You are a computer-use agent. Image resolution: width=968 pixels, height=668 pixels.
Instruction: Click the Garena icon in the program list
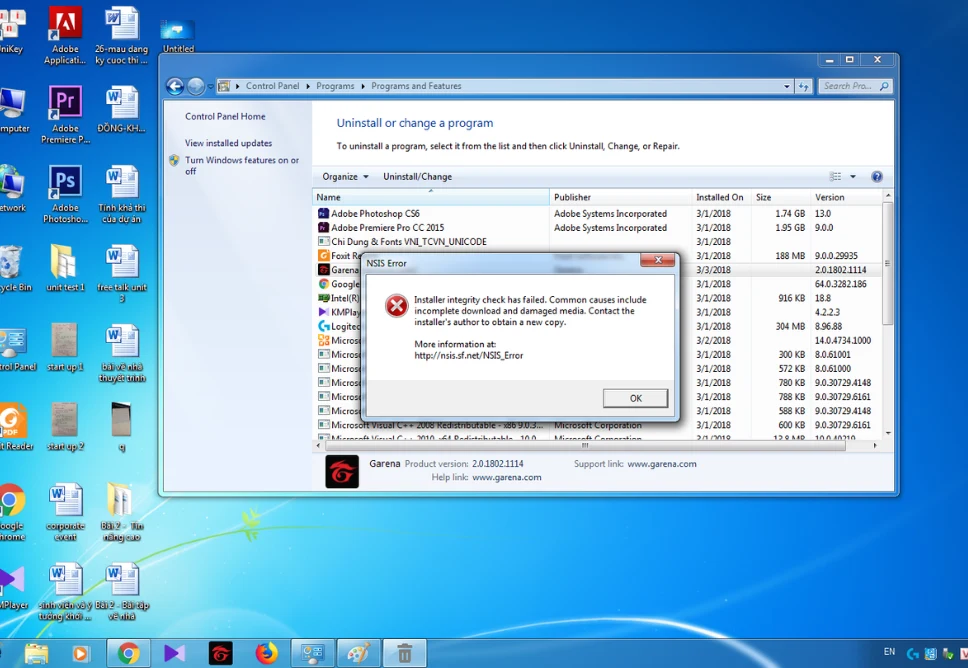(323, 270)
